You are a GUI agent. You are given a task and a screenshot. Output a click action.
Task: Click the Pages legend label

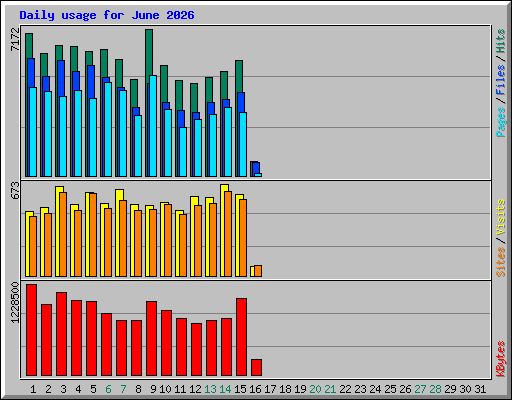(501, 122)
